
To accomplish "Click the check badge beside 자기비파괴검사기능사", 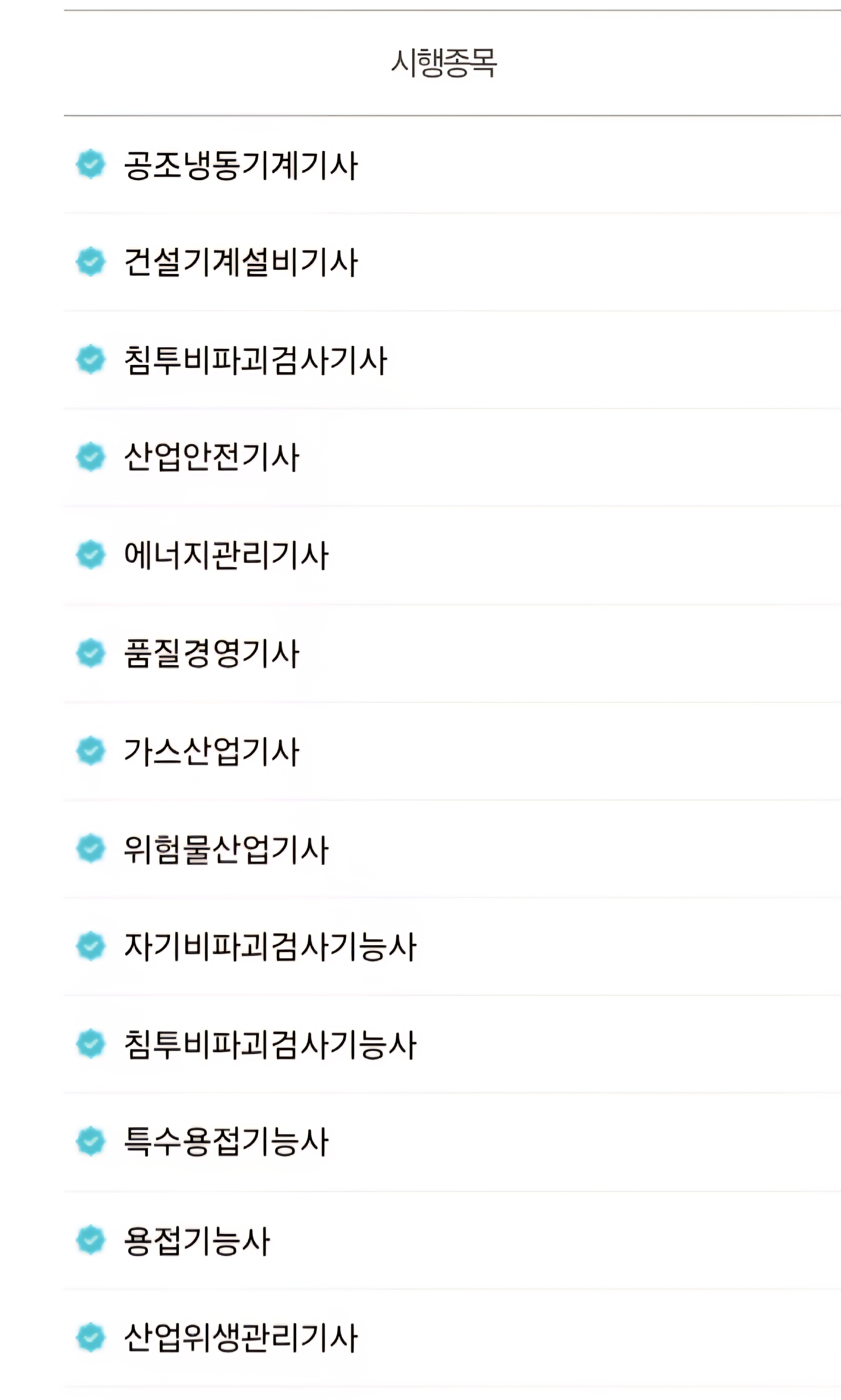I will pos(91,946).
